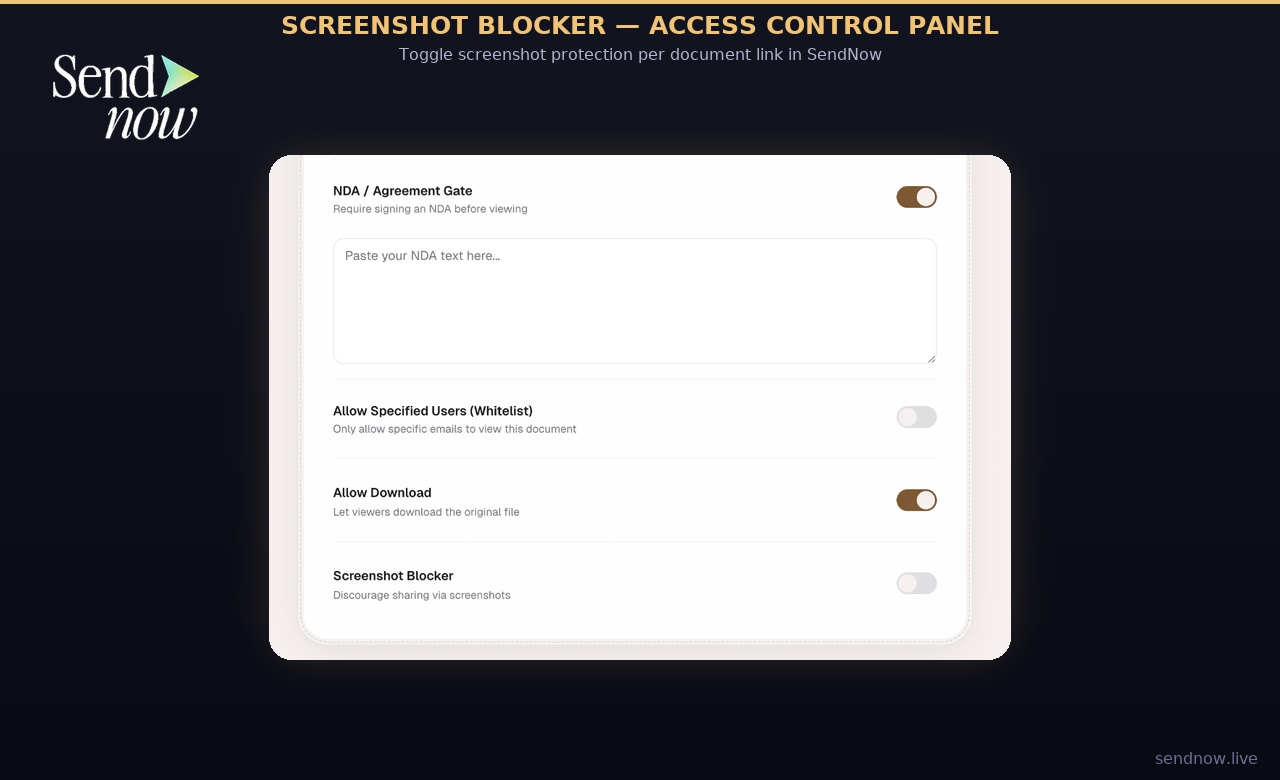Viewport: 1280px width, 780px height.
Task: Click the 'Require signing an NDA before viewing' text
Action: click(430, 209)
